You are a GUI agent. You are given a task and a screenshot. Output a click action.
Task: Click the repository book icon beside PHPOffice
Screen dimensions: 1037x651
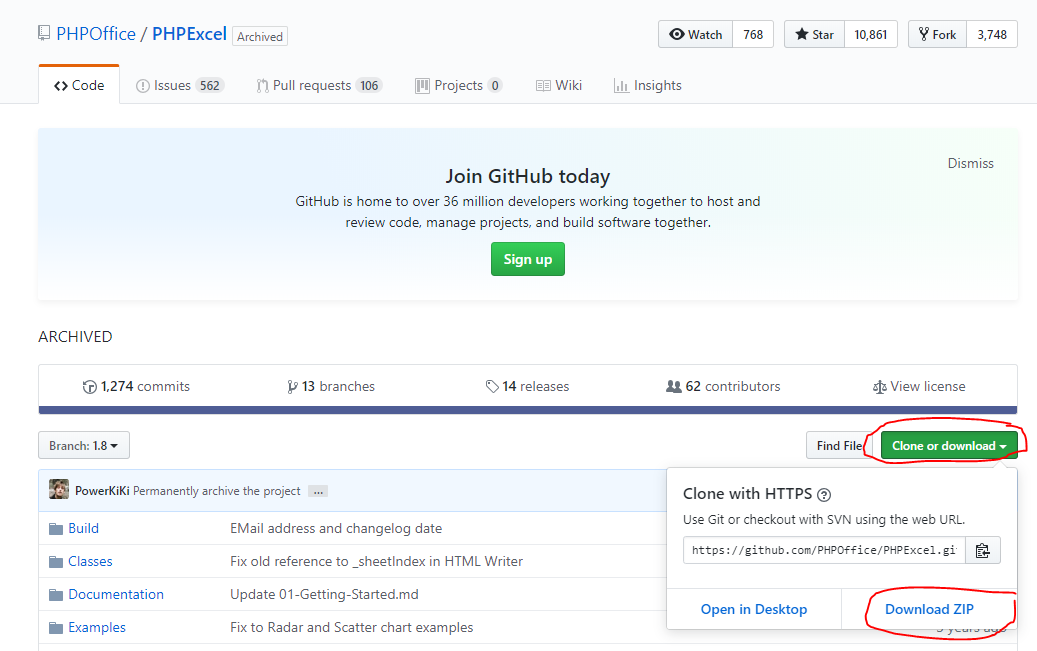[x=44, y=33]
